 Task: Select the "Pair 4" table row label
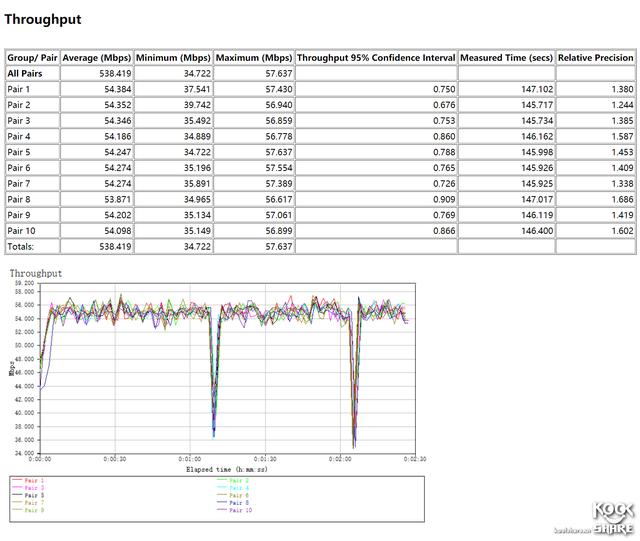(x=18, y=136)
